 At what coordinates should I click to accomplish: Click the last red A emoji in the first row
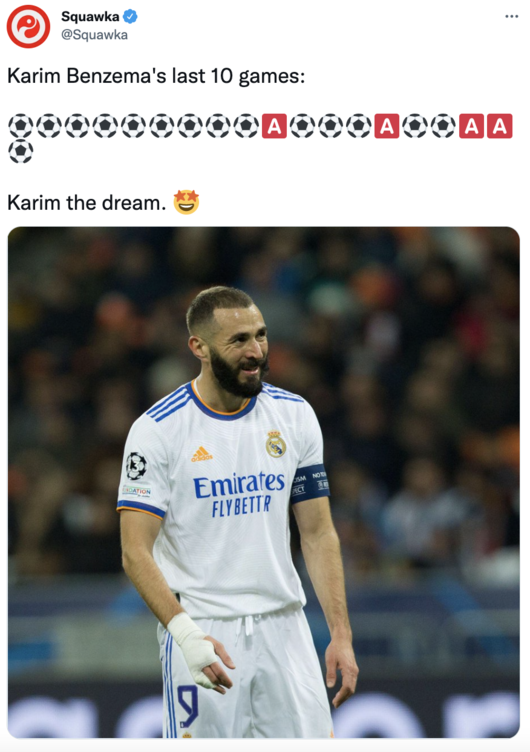click(500, 126)
